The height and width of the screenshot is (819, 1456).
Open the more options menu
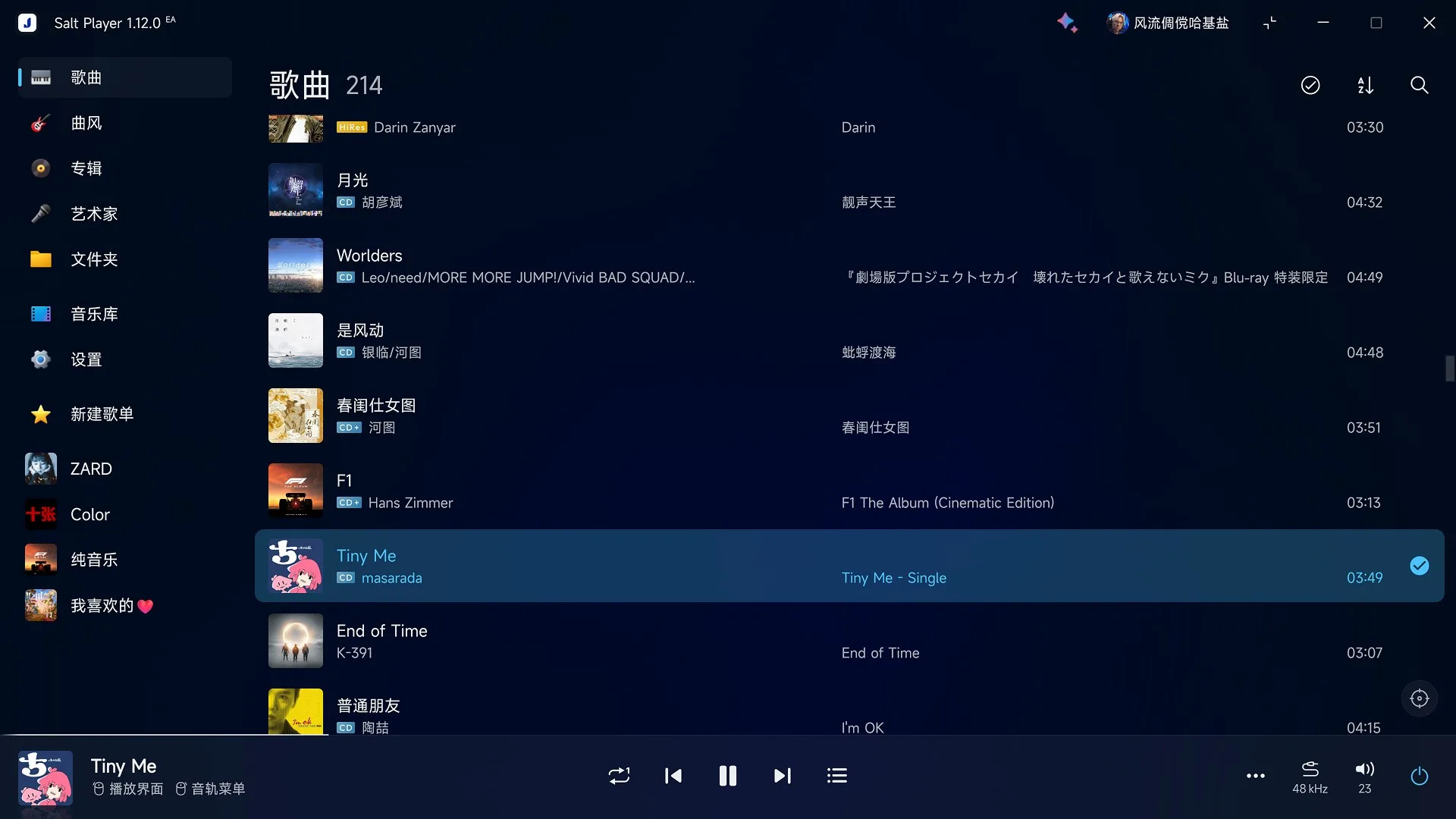pyautogui.click(x=1256, y=776)
